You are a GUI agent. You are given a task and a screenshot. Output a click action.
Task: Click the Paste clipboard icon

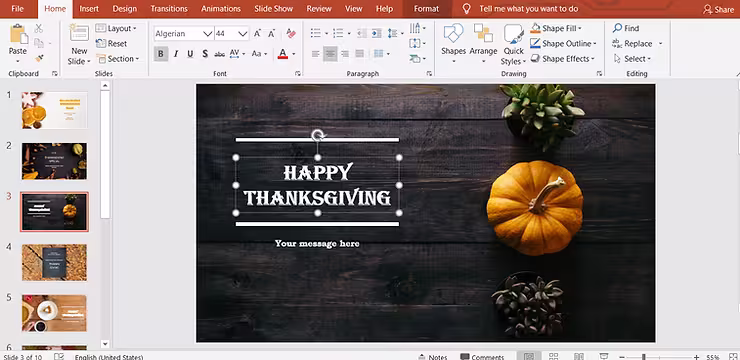pos(18,35)
